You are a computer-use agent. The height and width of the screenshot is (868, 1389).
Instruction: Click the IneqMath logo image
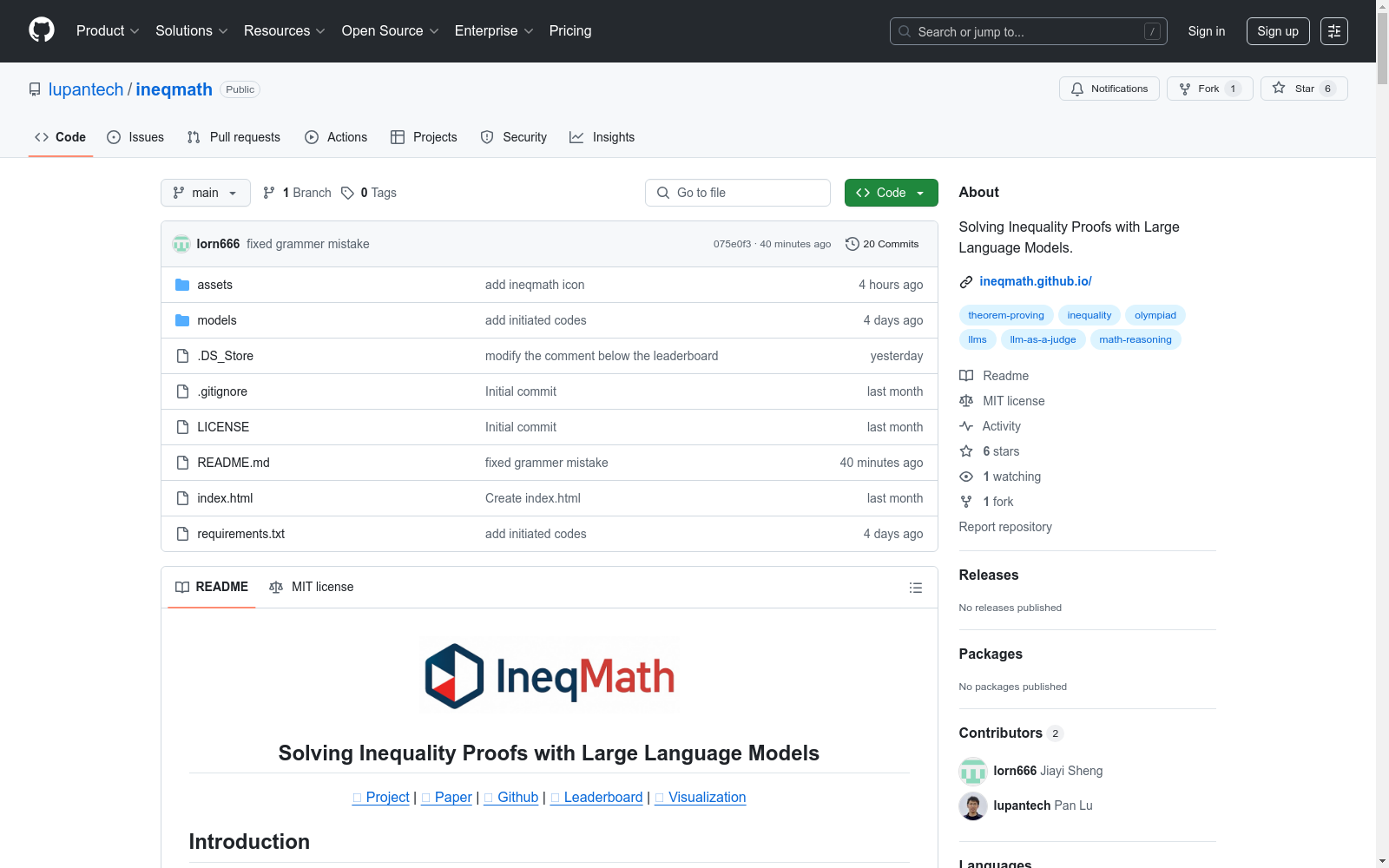tap(550, 675)
